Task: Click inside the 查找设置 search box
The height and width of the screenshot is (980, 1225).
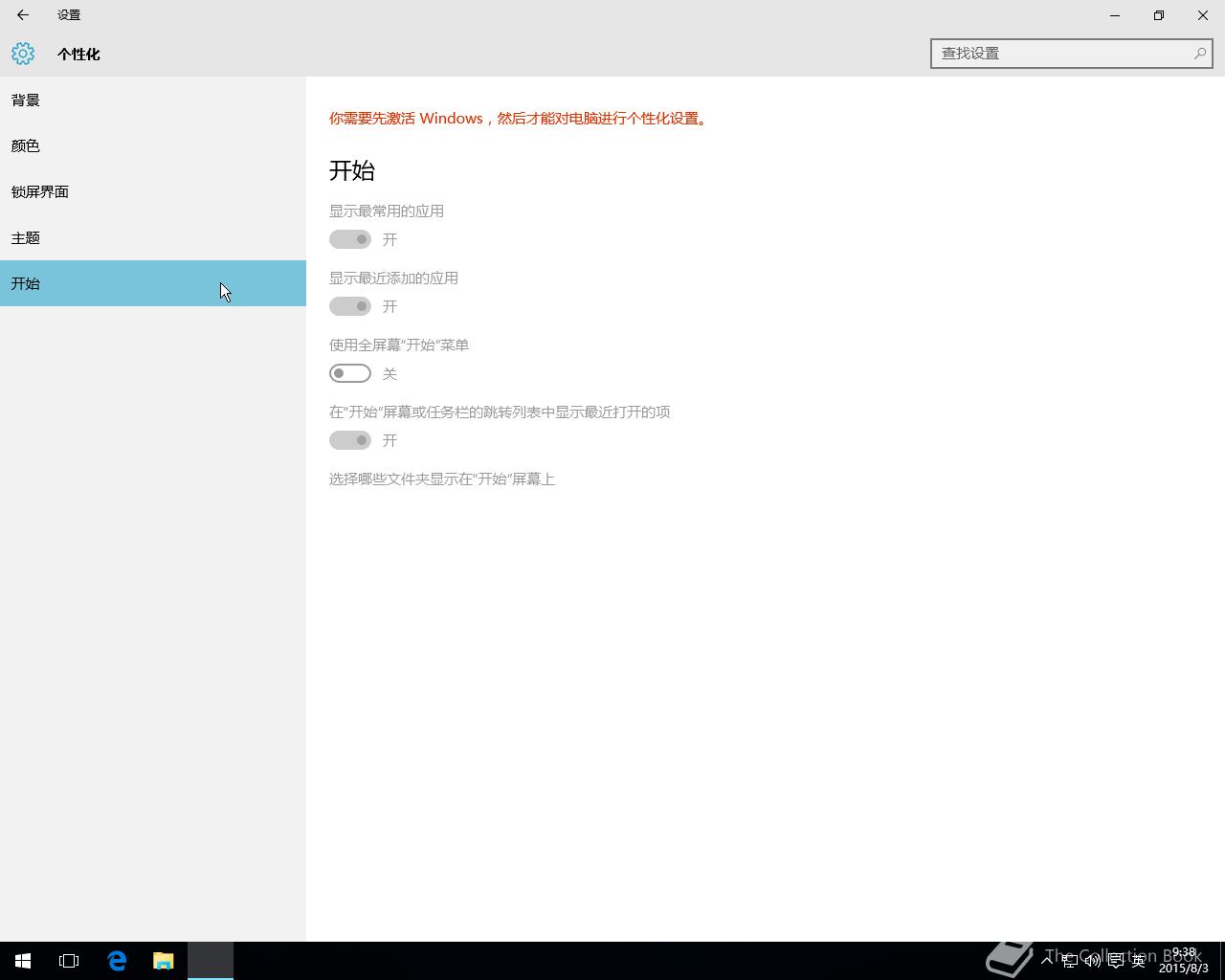Action: click(x=1072, y=54)
